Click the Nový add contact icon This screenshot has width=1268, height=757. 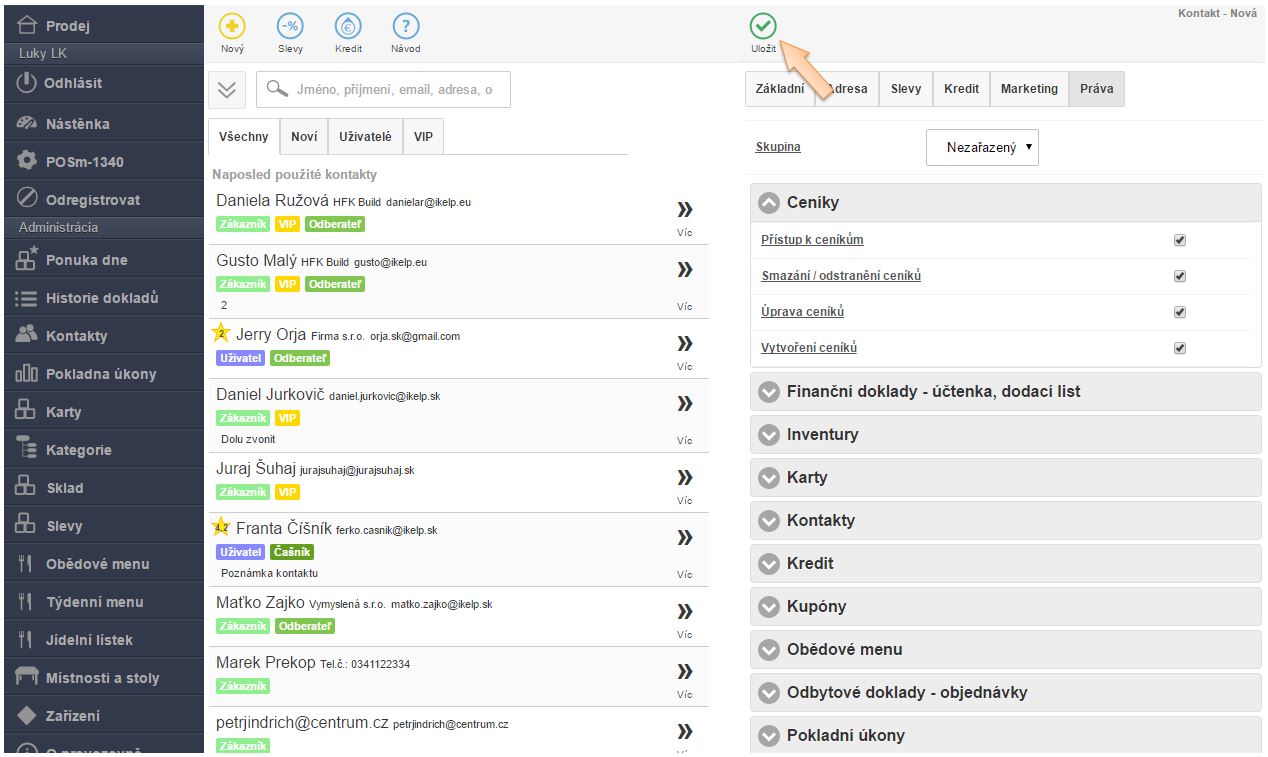pyautogui.click(x=232, y=28)
